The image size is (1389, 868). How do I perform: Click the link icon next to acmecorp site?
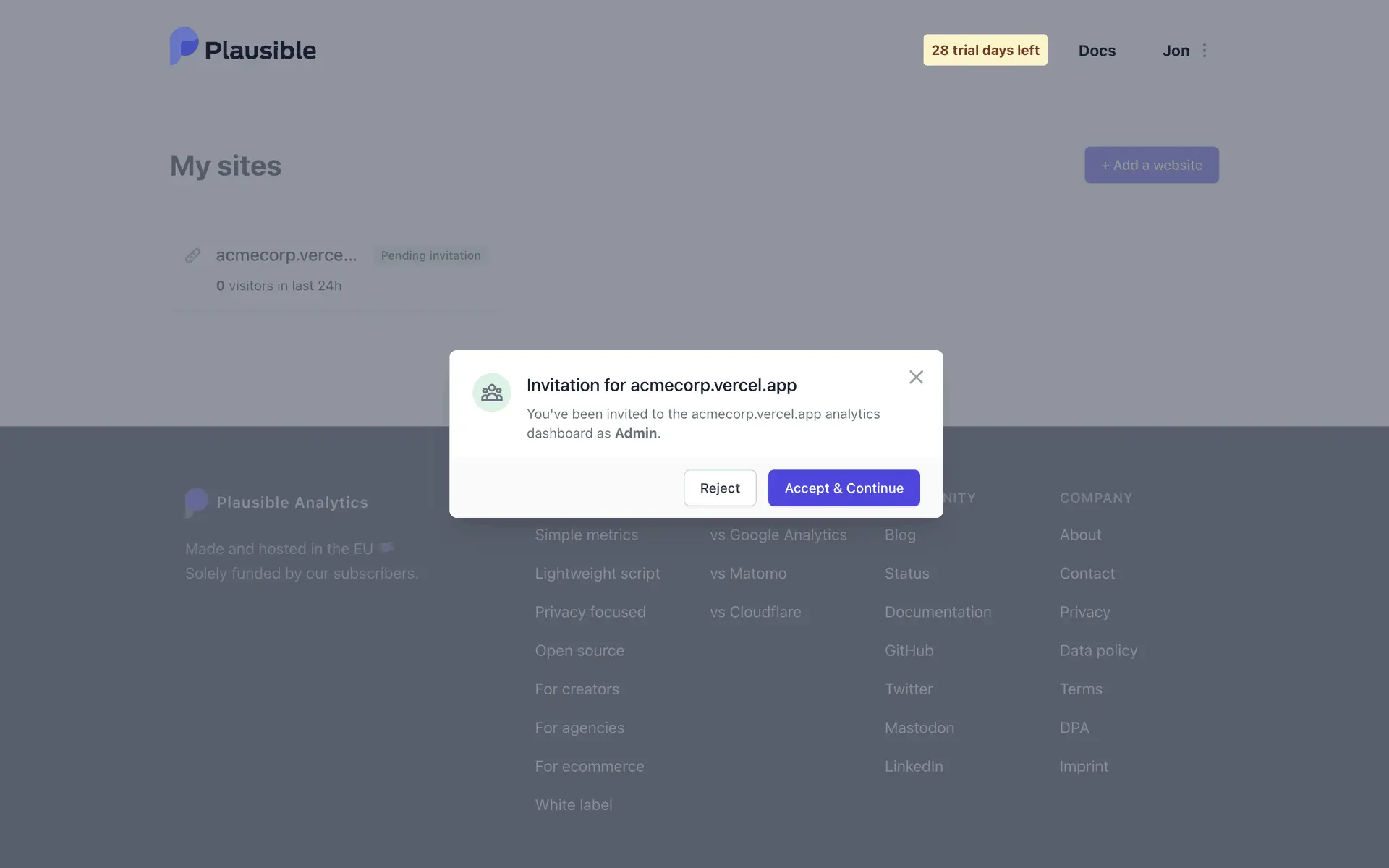pos(192,255)
